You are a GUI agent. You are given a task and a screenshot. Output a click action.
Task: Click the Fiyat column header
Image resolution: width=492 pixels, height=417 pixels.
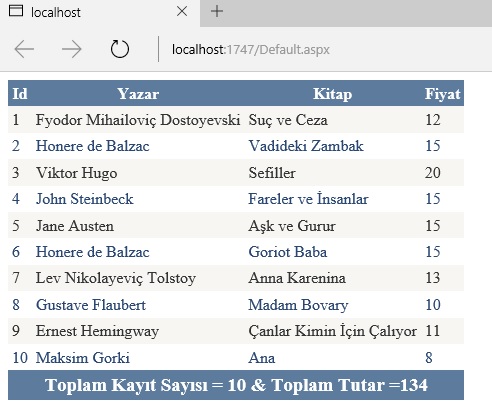point(443,94)
